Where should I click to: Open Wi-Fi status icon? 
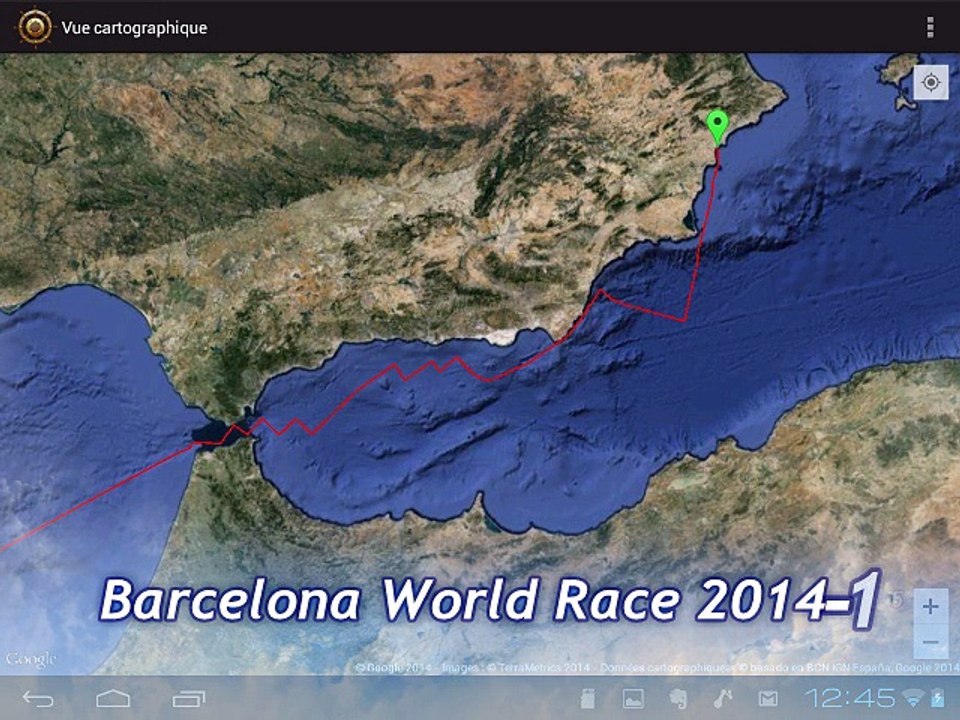(913, 699)
